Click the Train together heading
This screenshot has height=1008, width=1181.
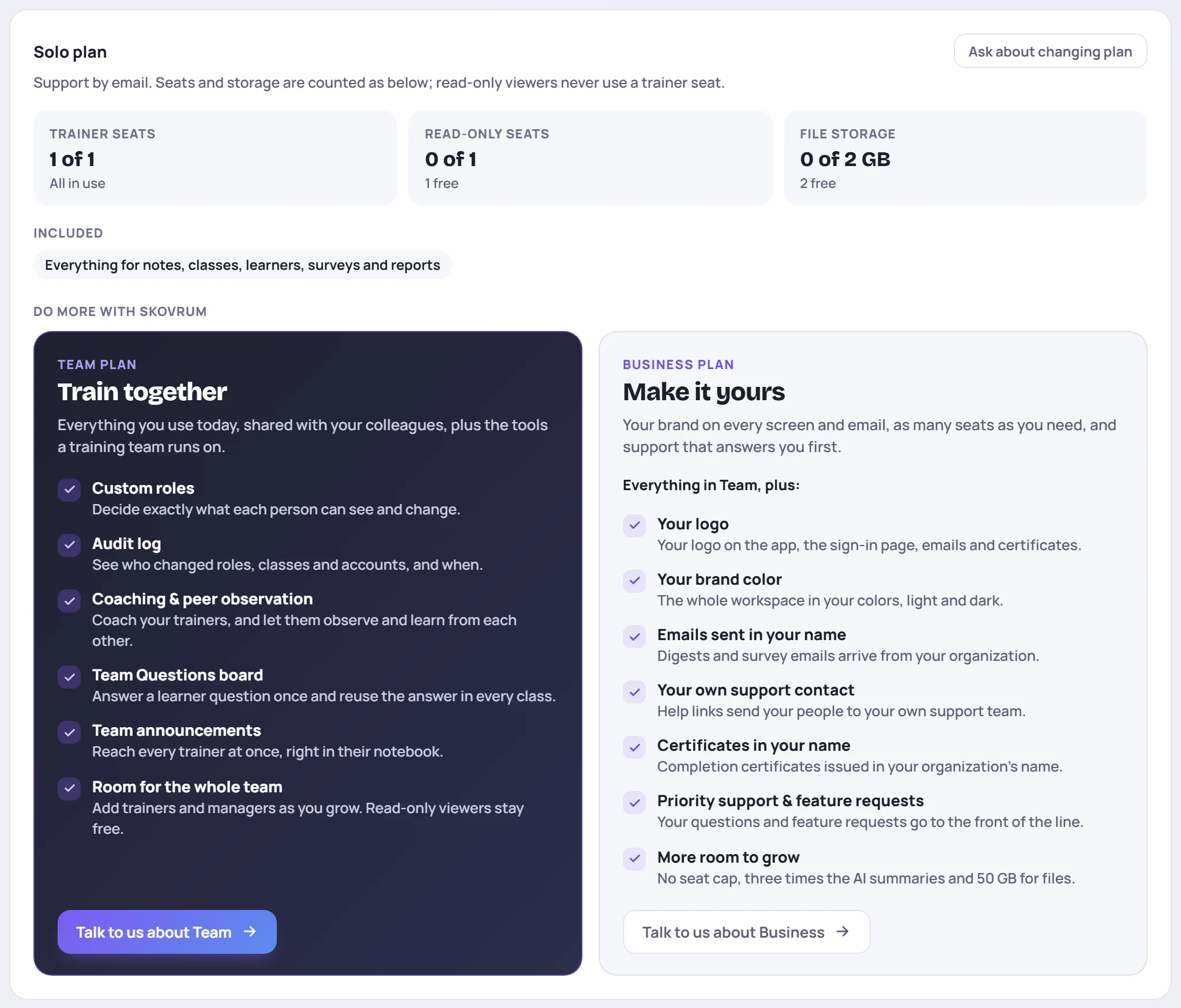(x=142, y=392)
